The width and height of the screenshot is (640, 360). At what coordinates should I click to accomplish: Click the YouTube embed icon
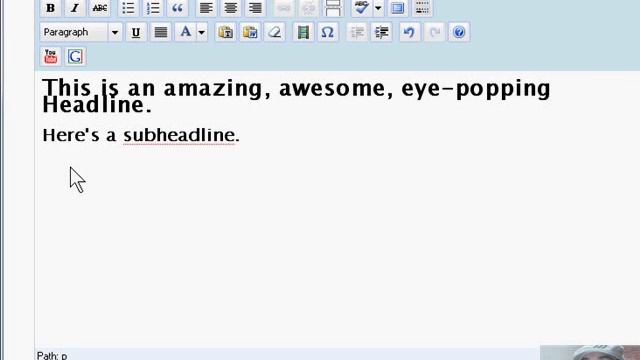(51, 56)
